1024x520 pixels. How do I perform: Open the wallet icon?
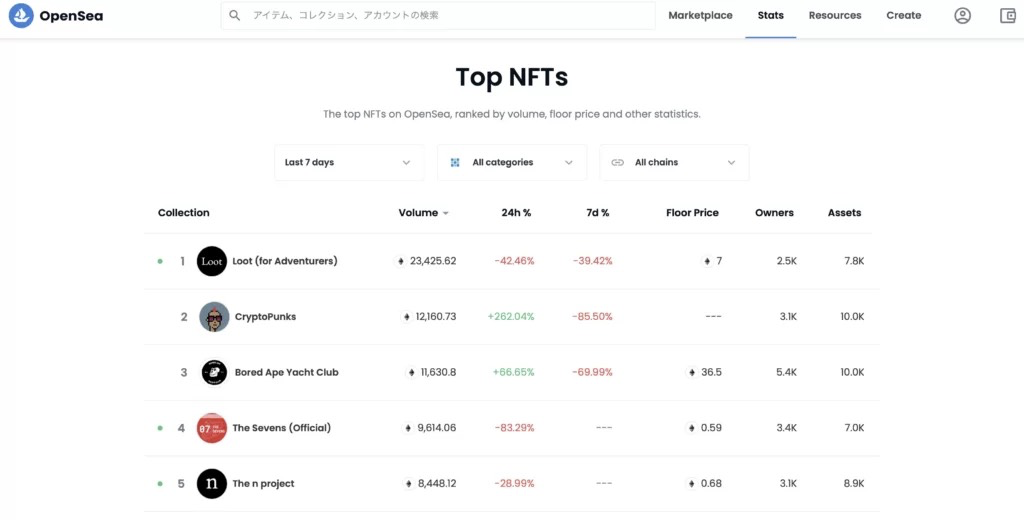(1008, 16)
